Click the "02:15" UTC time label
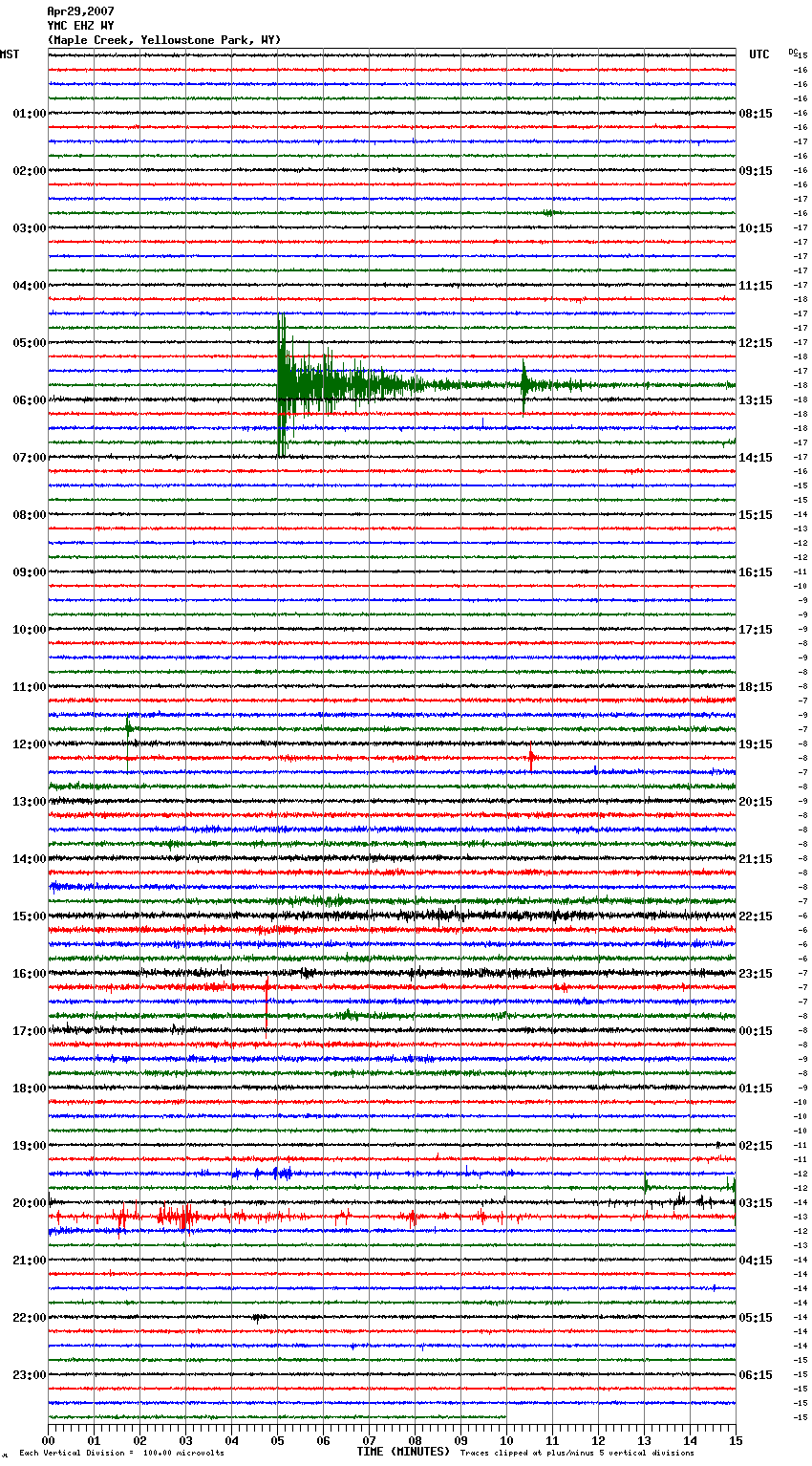The height and width of the screenshot is (1466, 812). point(756,1146)
